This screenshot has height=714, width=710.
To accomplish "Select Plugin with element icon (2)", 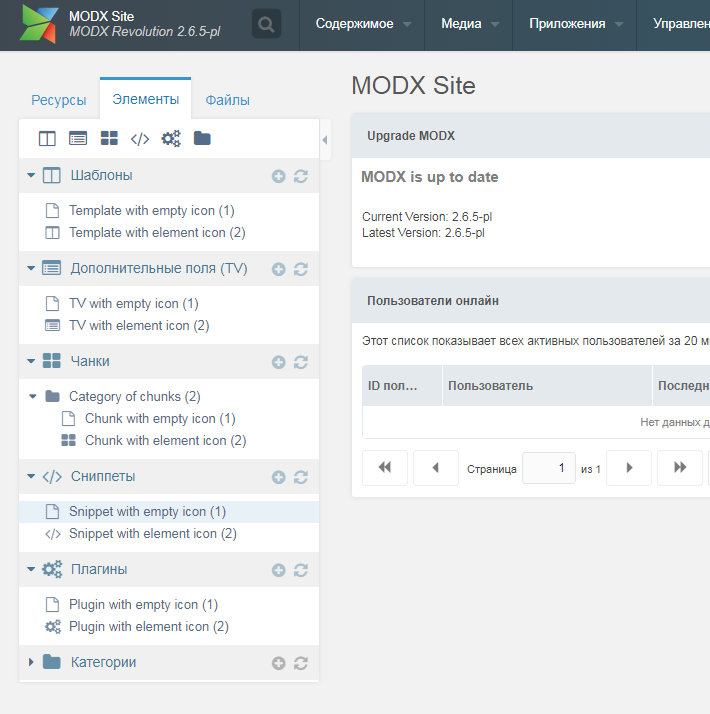I will coord(148,627).
